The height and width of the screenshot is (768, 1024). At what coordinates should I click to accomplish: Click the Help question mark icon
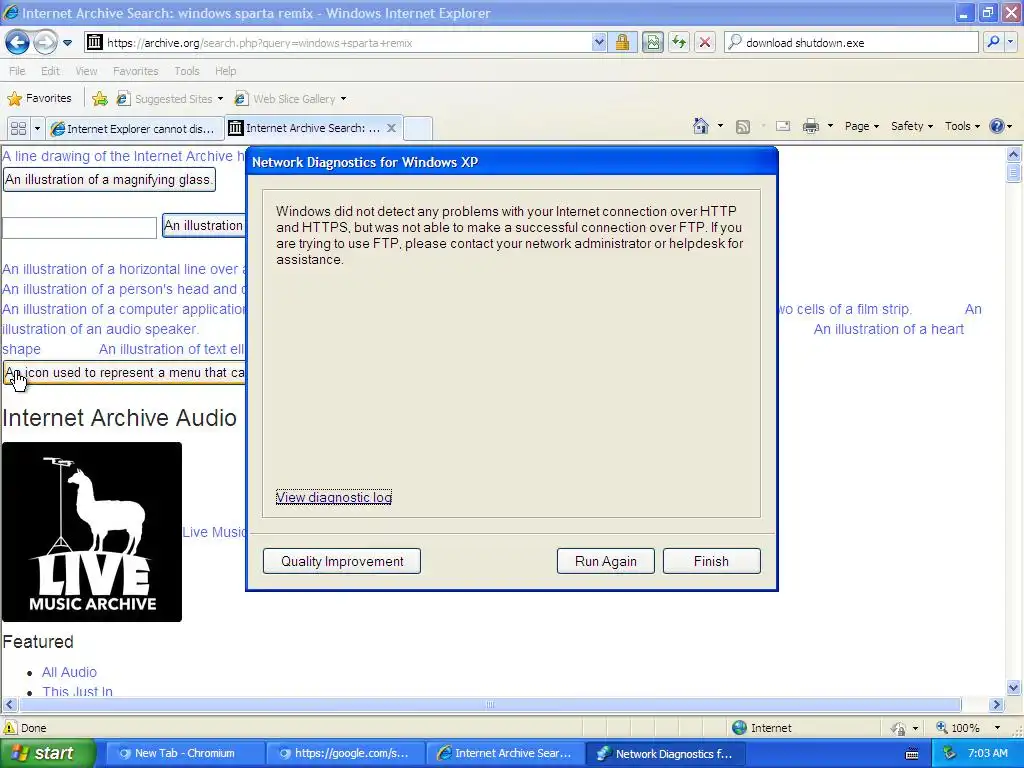point(997,126)
